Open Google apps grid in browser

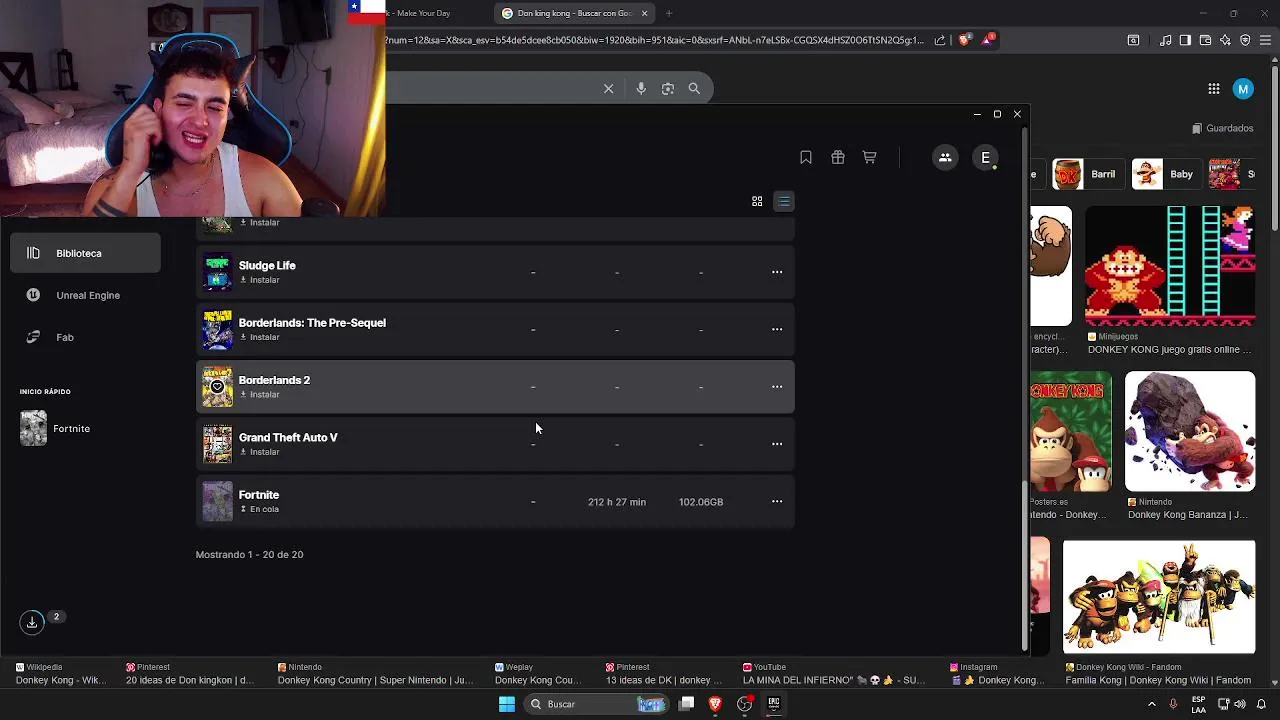(x=1213, y=89)
